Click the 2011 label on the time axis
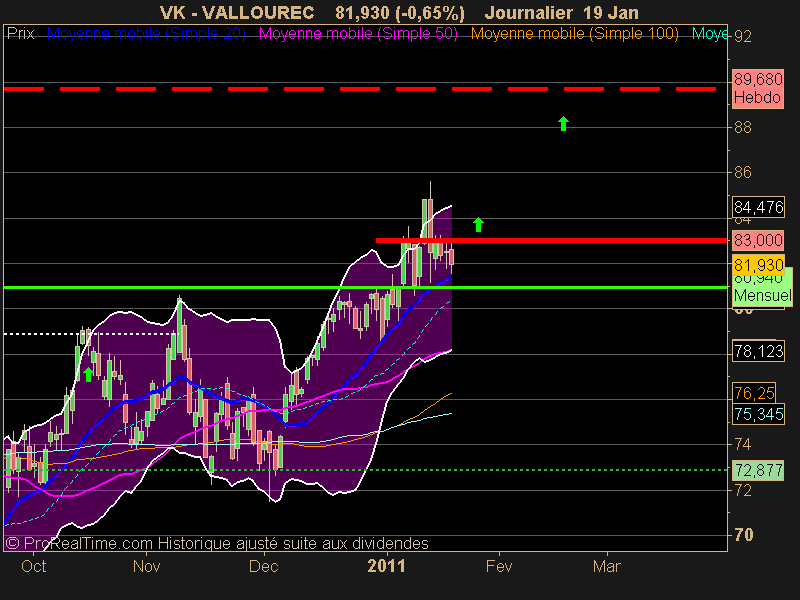This screenshot has height=600, width=800. pyautogui.click(x=386, y=566)
